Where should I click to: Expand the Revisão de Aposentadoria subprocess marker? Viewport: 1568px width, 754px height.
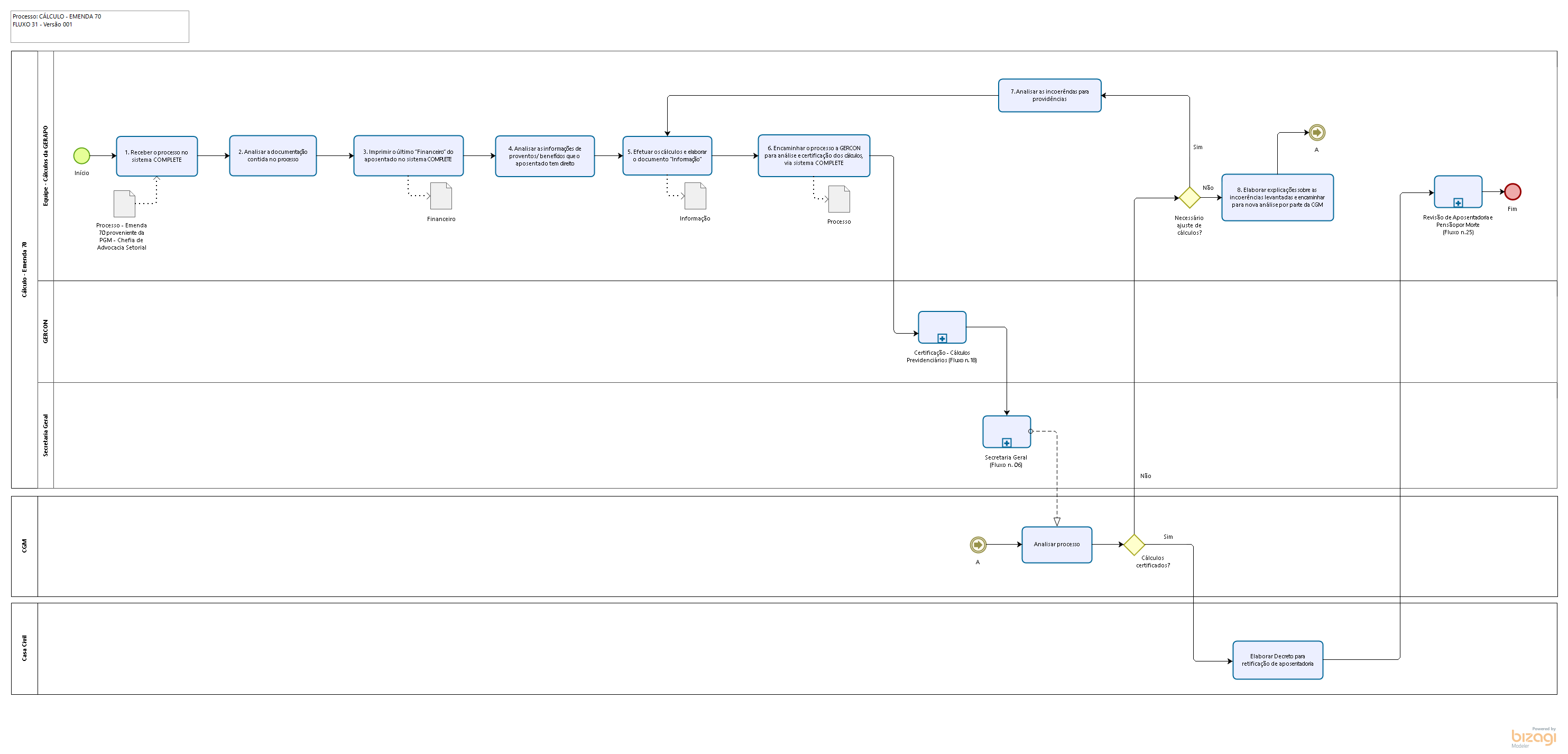click(1458, 203)
